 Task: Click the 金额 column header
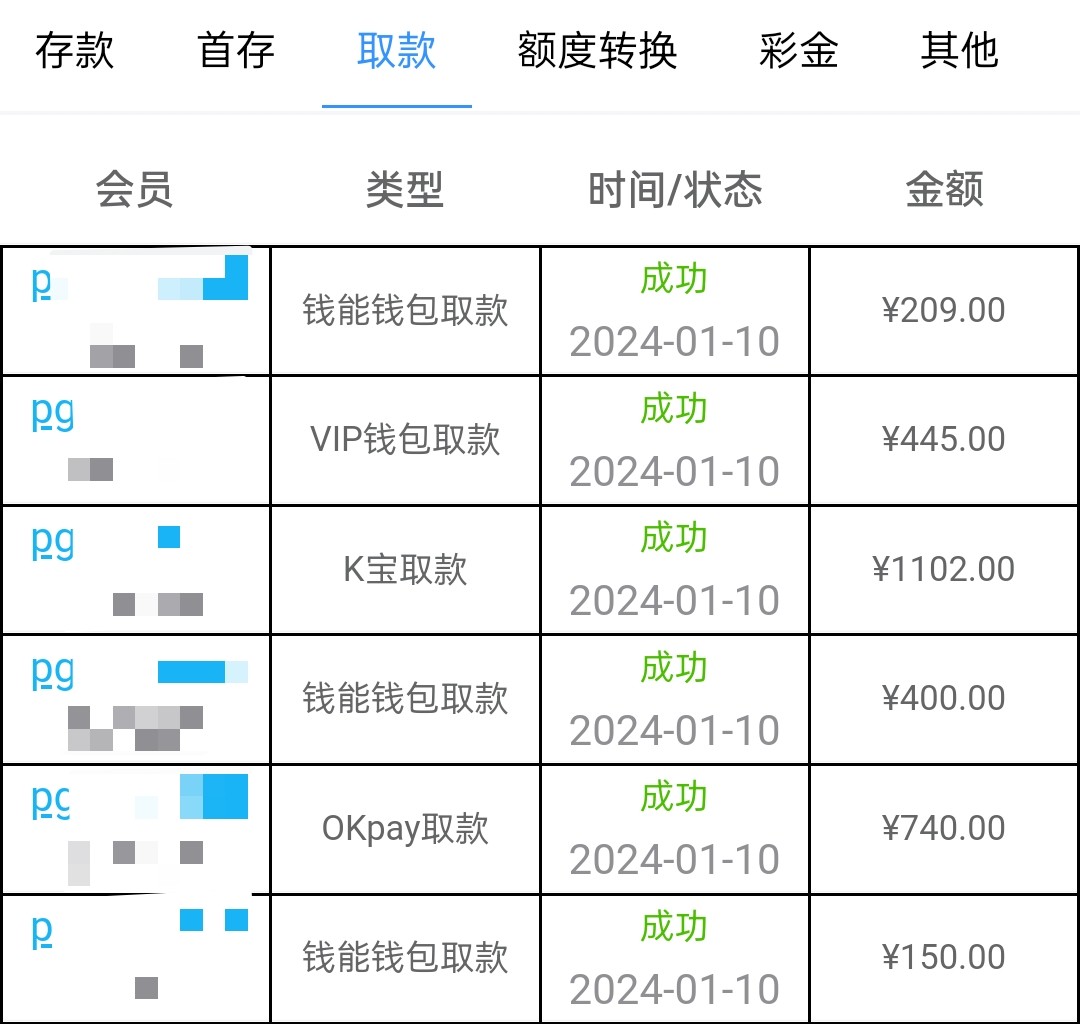point(945,189)
